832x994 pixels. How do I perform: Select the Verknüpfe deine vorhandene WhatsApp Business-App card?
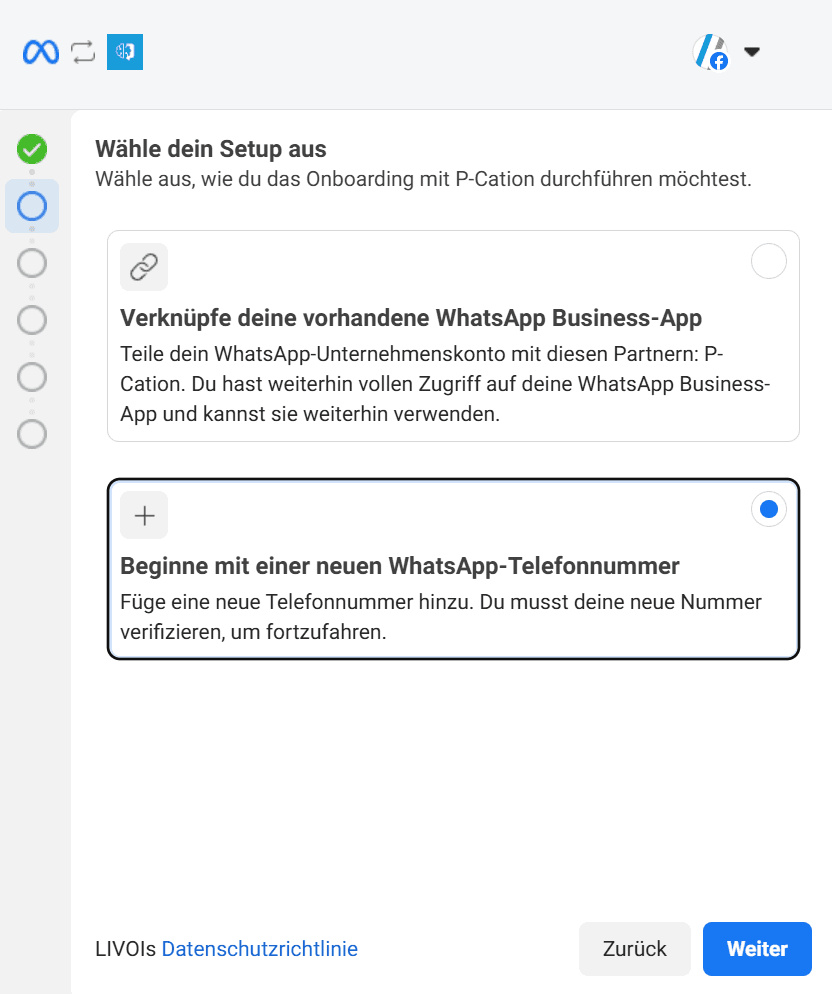(x=452, y=335)
